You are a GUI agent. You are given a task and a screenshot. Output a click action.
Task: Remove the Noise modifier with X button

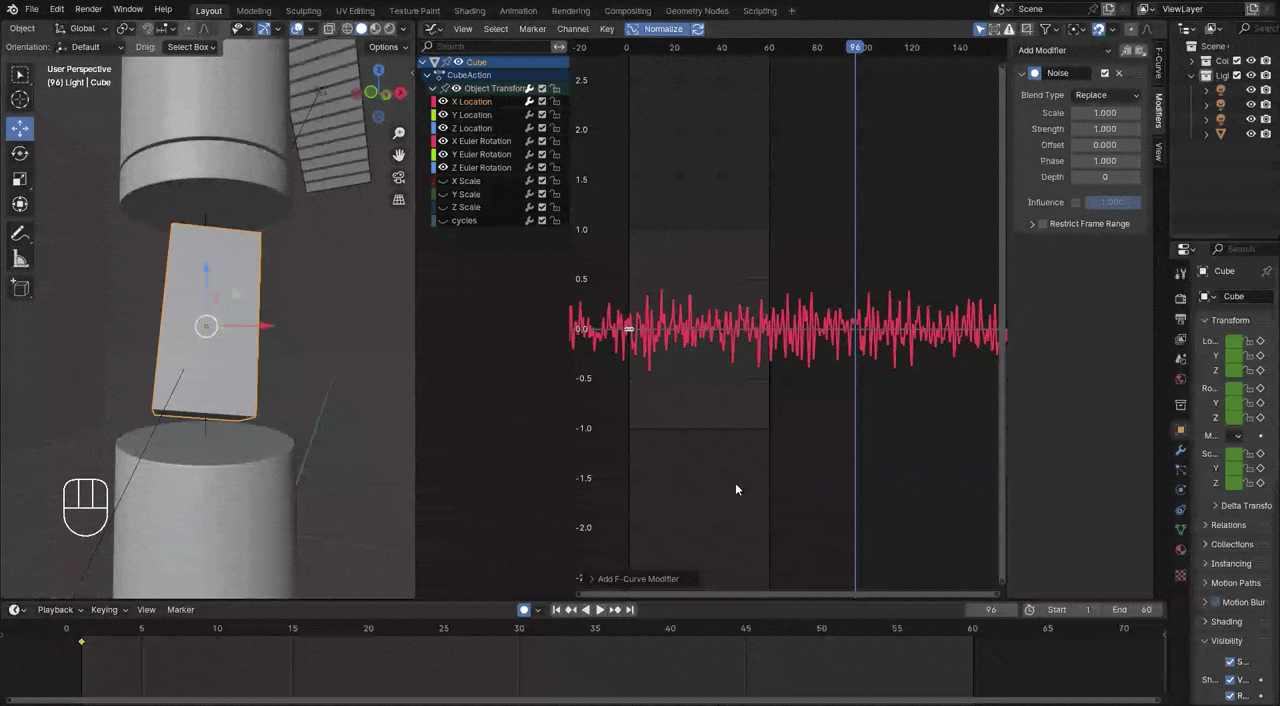coord(1119,73)
